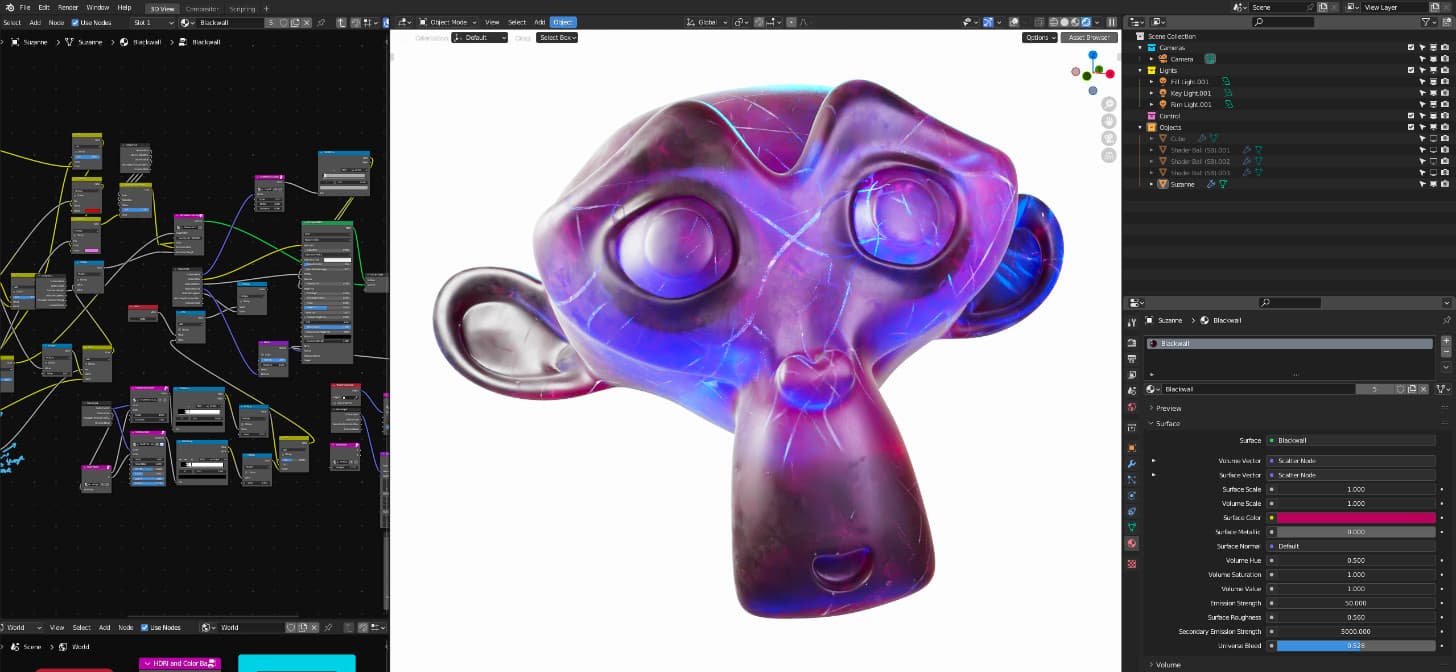Switch to wireframe viewport shading
Image resolution: width=1456 pixels, height=672 pixels.
[1052, 22]
